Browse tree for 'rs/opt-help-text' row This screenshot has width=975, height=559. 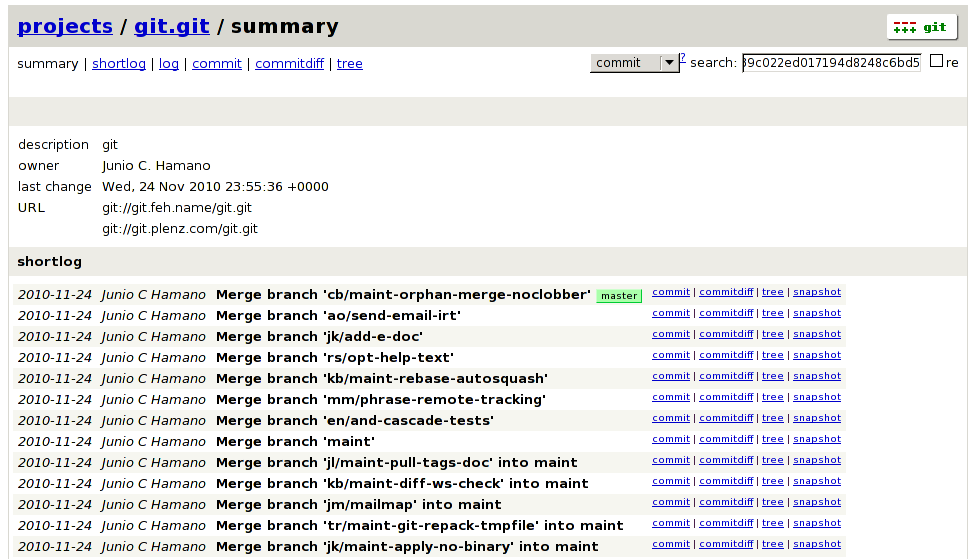[x=772, y=355]
